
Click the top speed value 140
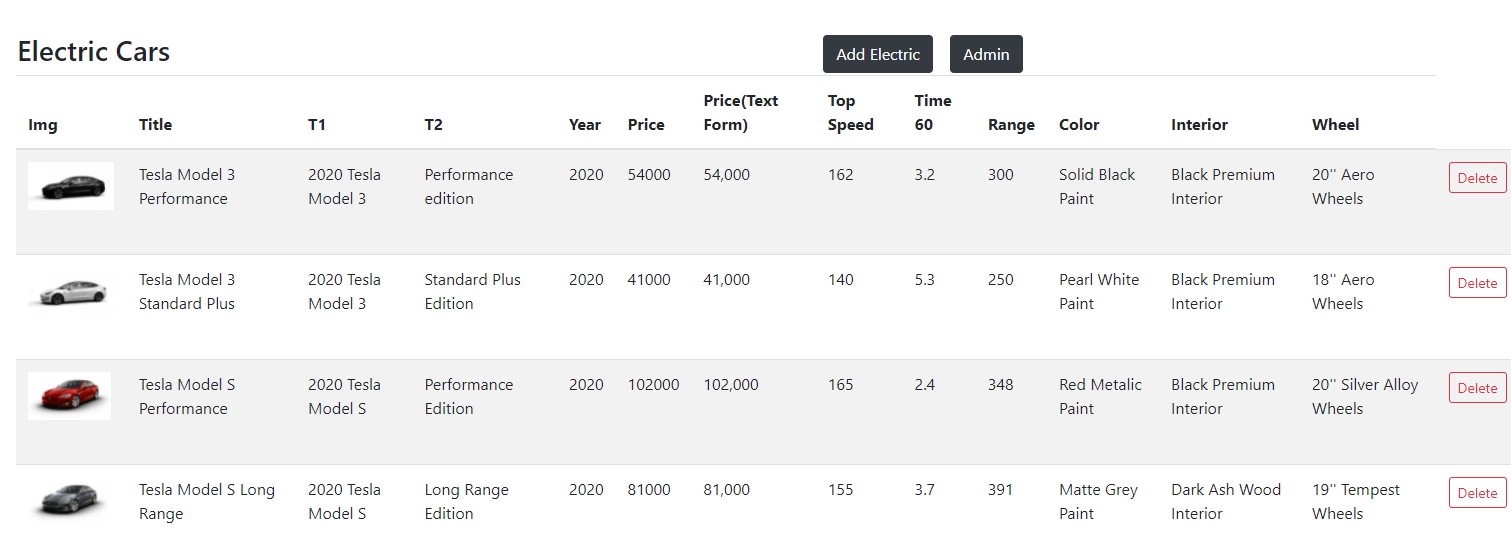point(841,279)
